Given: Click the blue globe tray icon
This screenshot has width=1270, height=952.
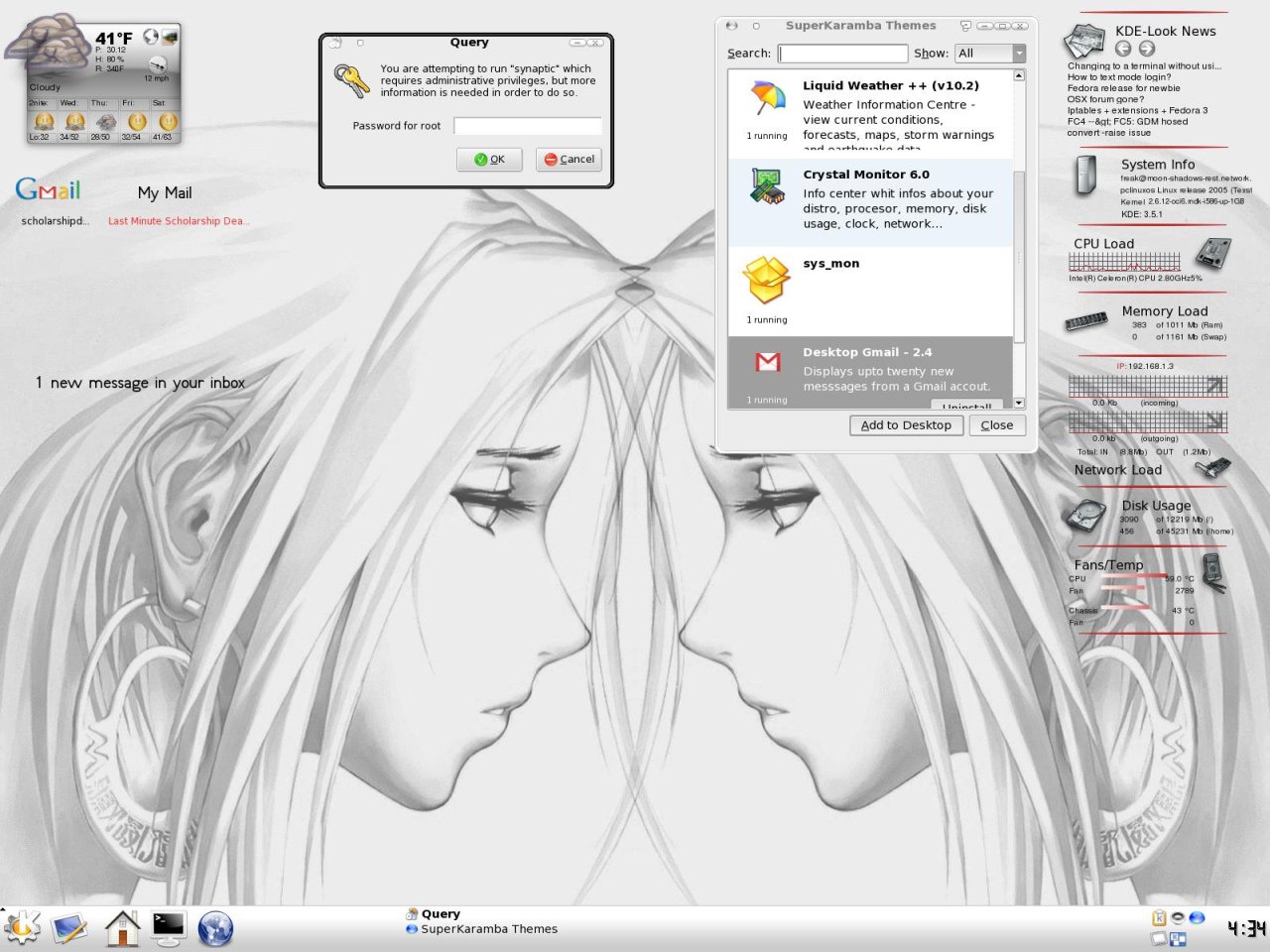Looking at the screenshot, I should click(x=1197, y=917).
